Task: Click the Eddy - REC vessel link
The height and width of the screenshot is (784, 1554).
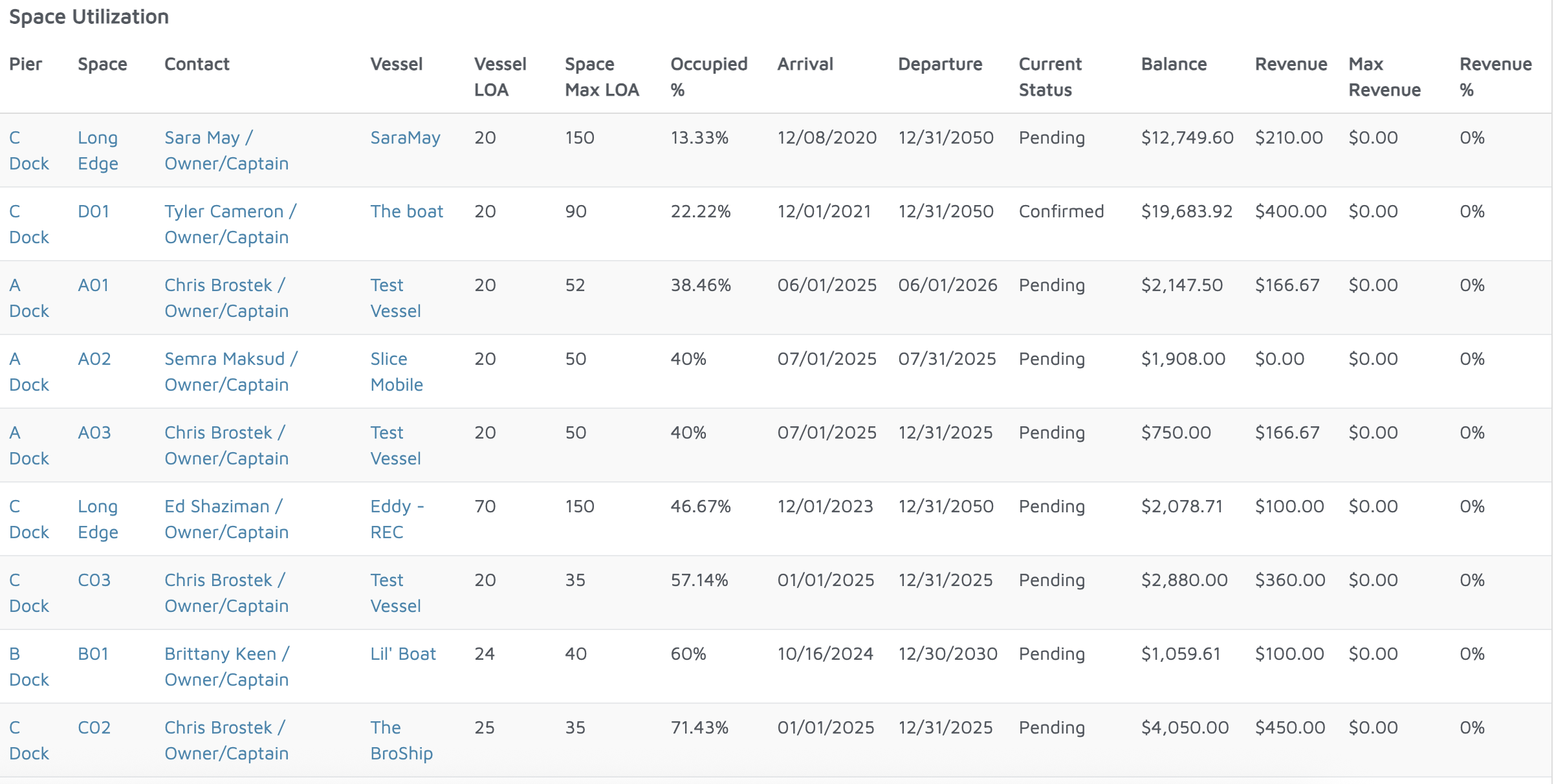Action: pyautogui.click(x=397, y=519)
